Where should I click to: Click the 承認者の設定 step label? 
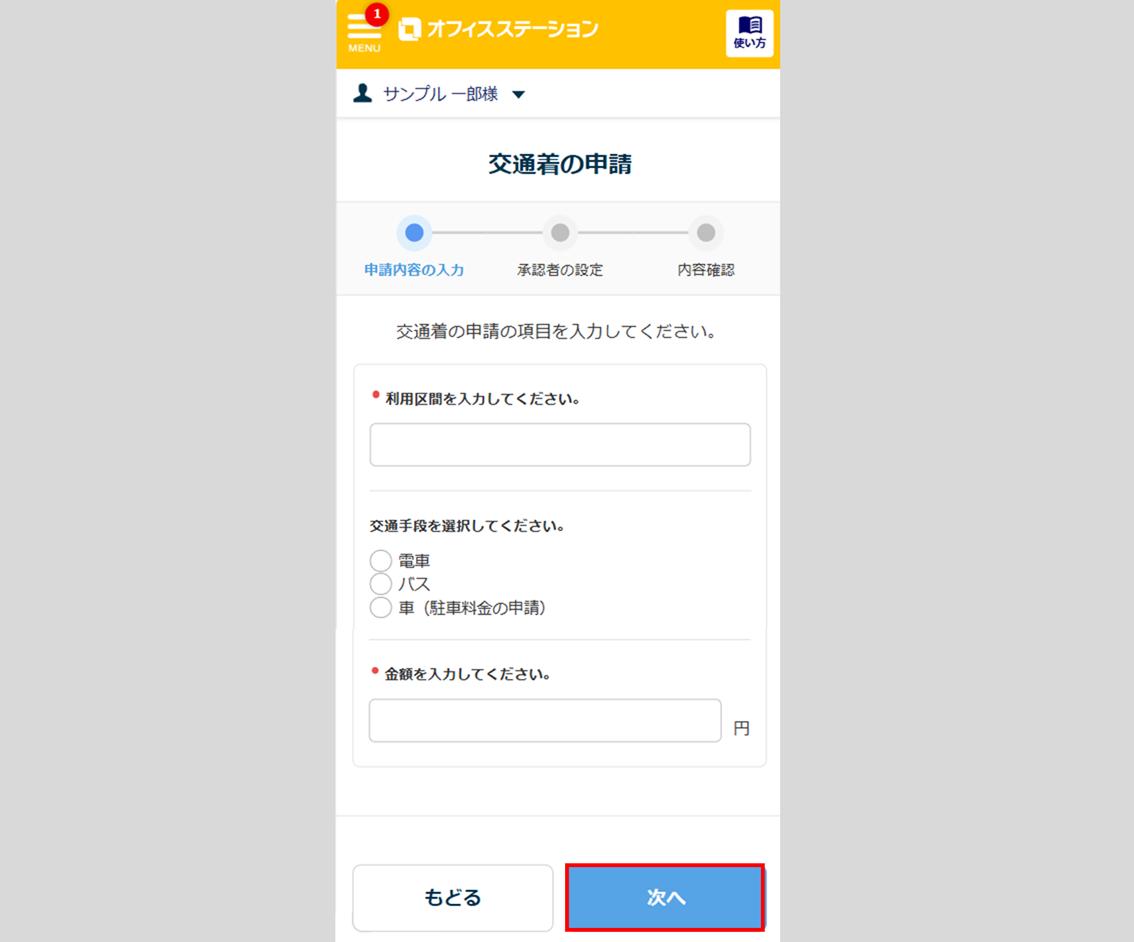[x=560, y=270]
